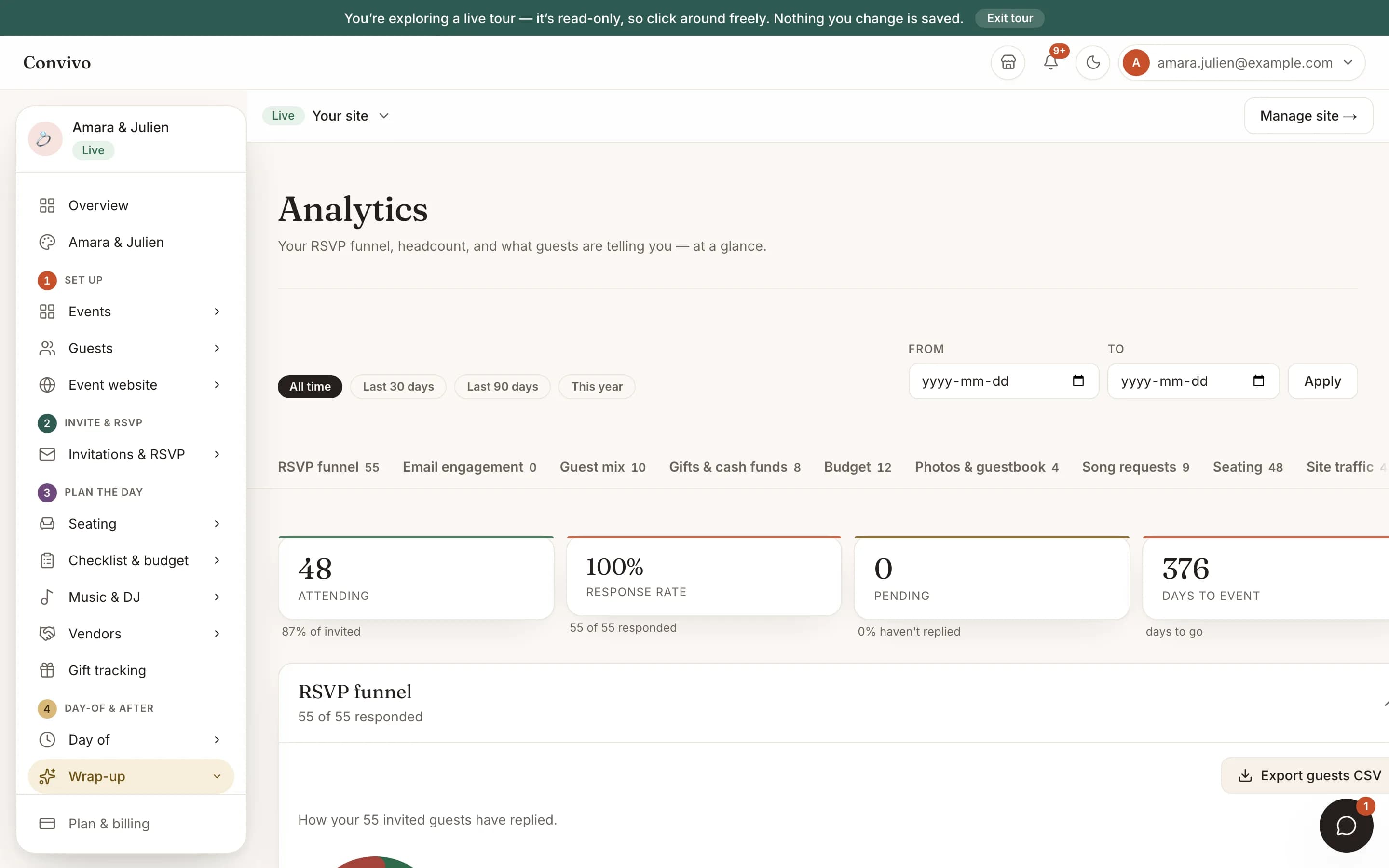The image size is (1389, 868).
Task: Click the 48 Attending stat card
Action: (x=416, y=578)
